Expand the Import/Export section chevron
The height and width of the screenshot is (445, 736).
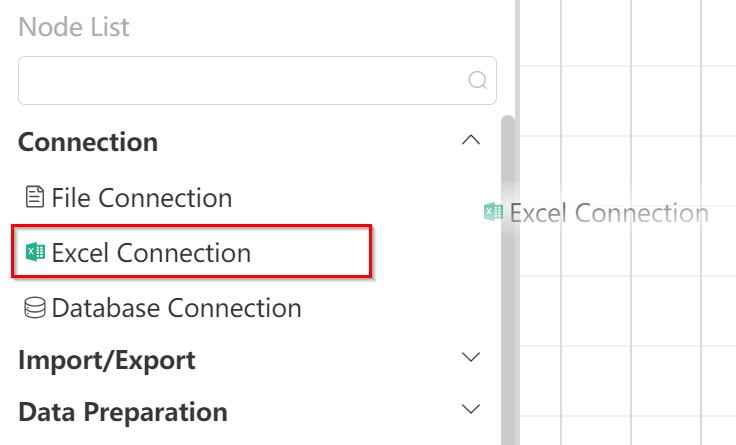point(471,357)
